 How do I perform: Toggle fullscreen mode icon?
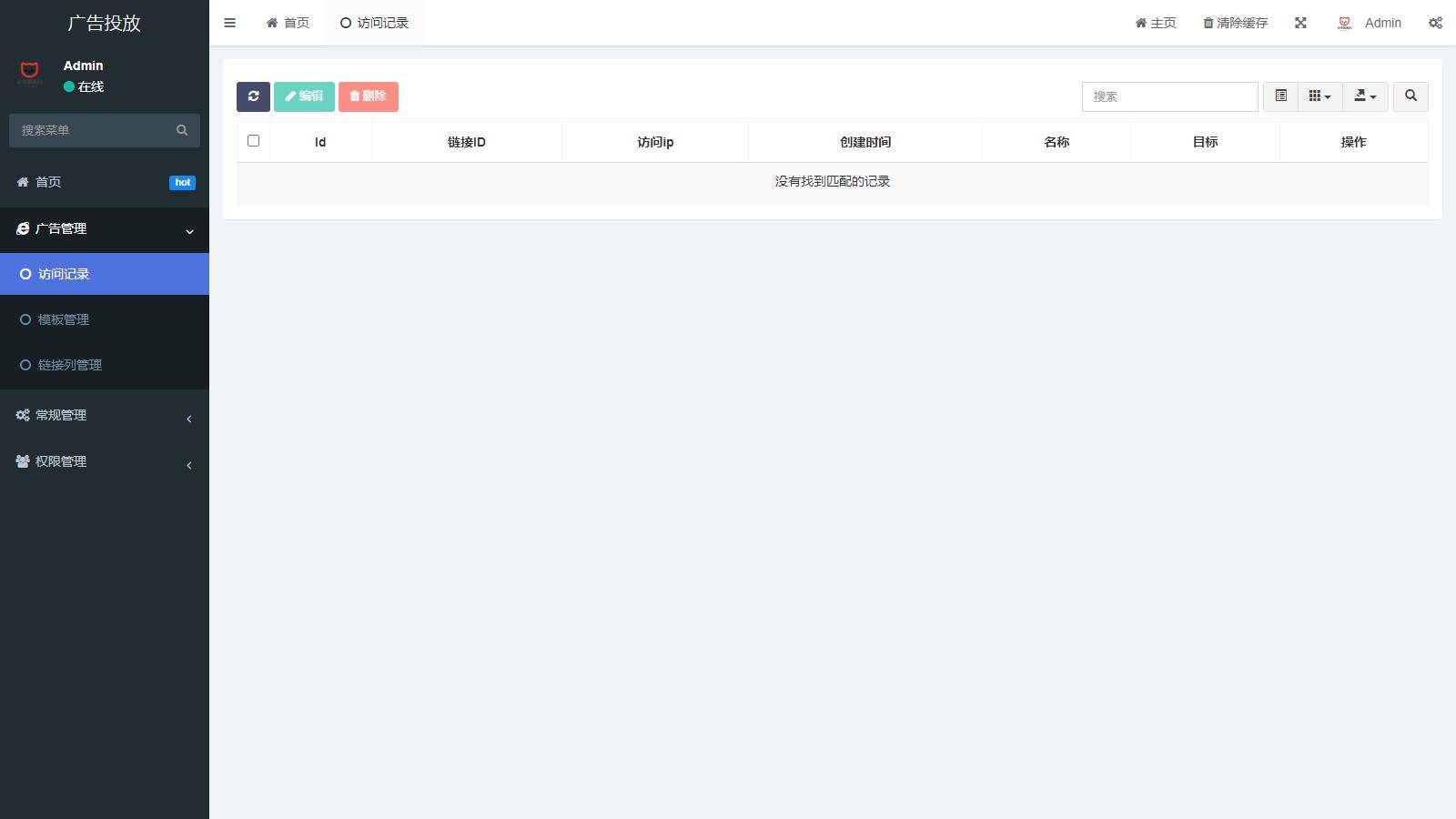pyautogui.click(x=1300, y=23)
